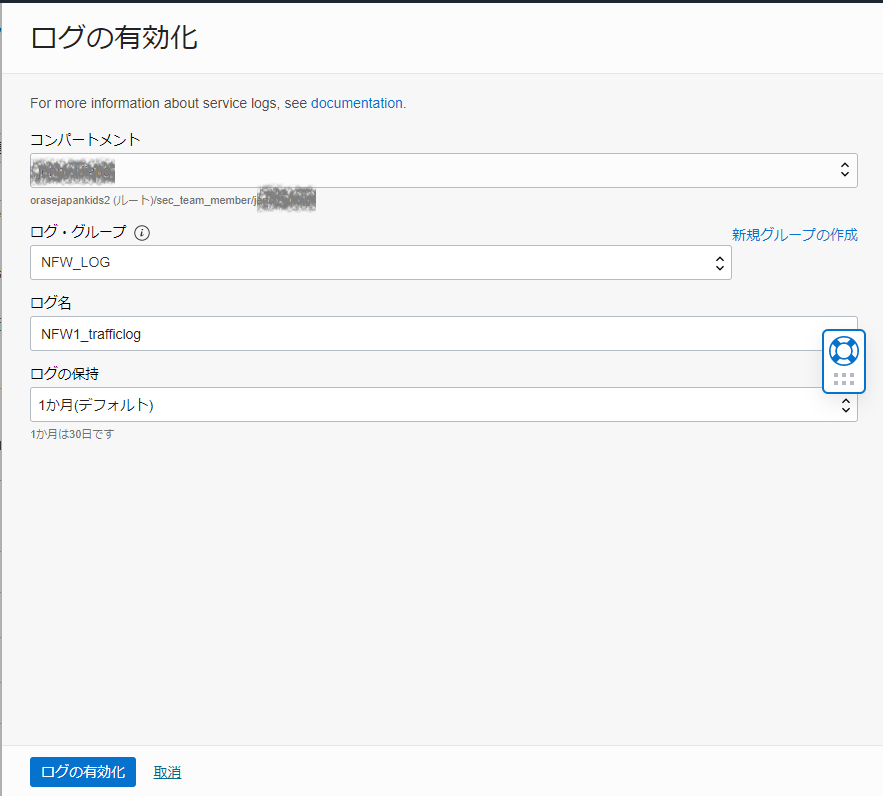Click the 新規グループの作成 link
The image size is (883, 796).
pyautogui.click(x=794, y=235)
